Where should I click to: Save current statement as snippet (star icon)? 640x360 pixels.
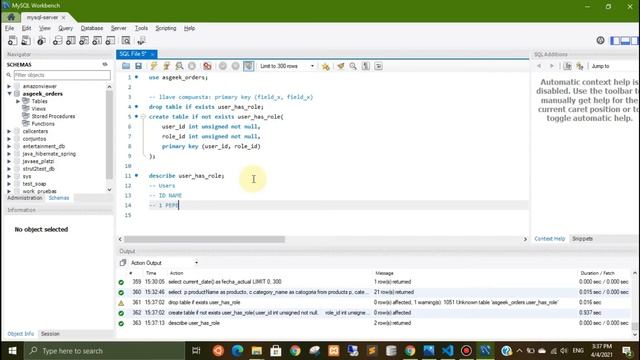(x=325, y=66)
